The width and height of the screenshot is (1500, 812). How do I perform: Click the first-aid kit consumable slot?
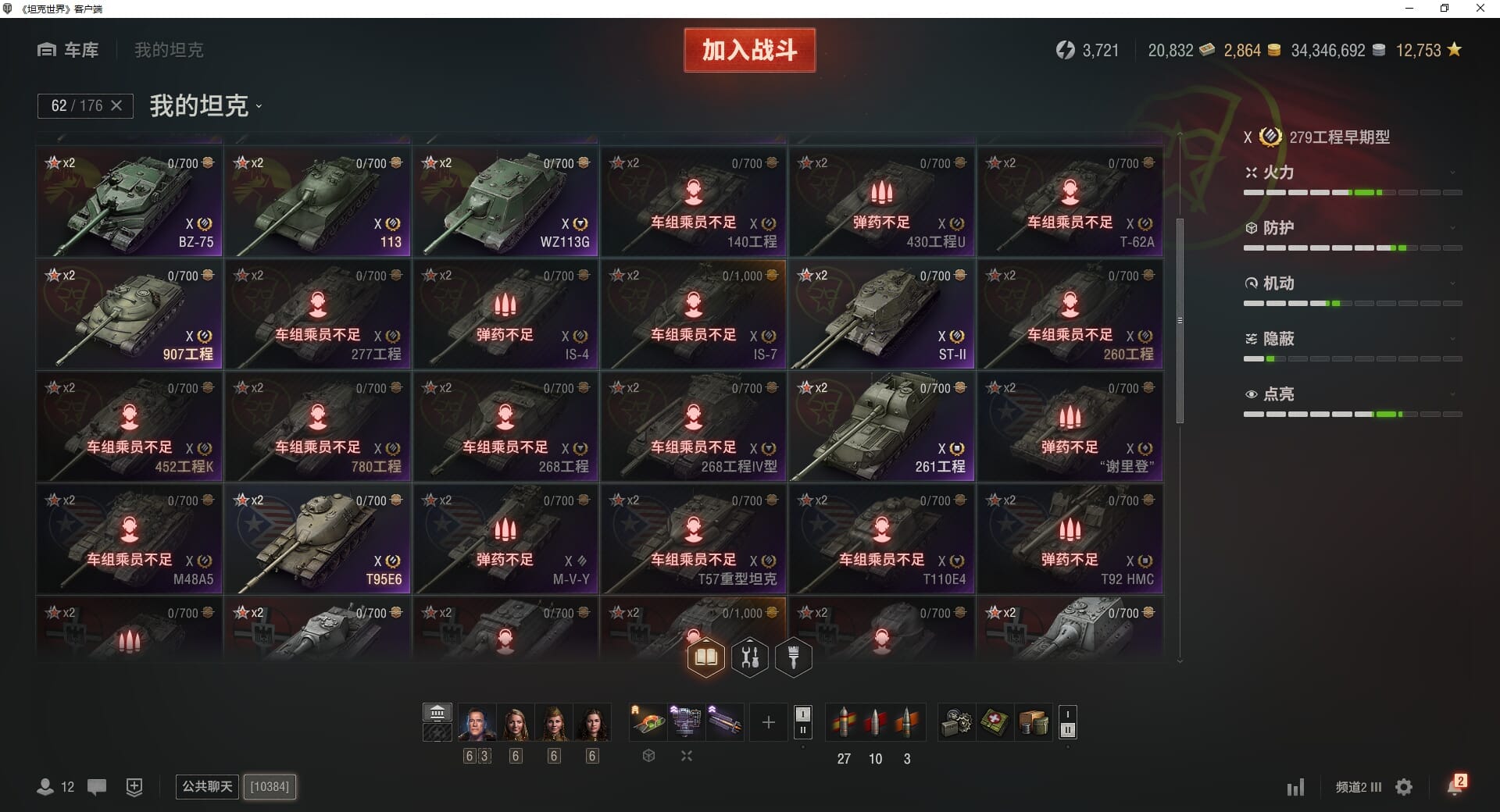pos(995,723)
